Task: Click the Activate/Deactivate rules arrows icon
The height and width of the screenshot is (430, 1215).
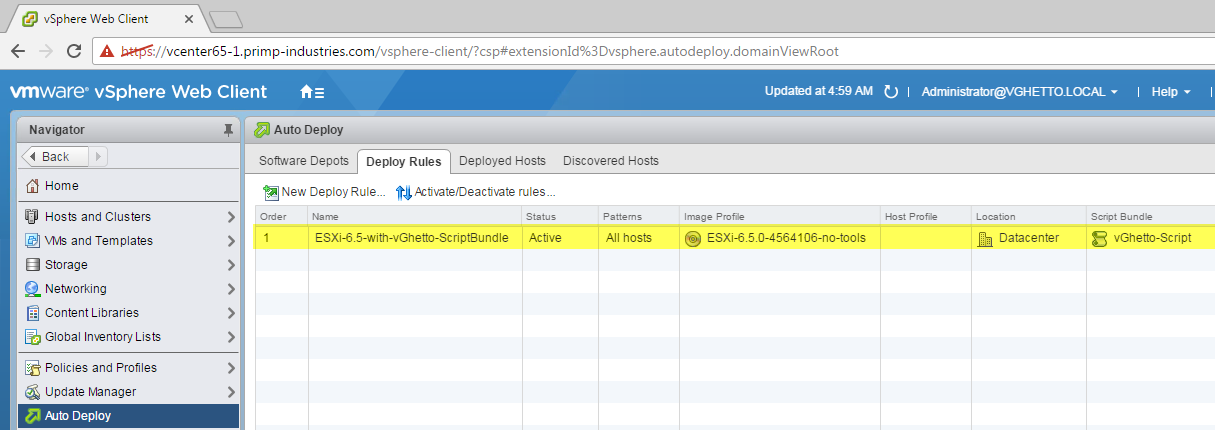Action: [404, 192]
